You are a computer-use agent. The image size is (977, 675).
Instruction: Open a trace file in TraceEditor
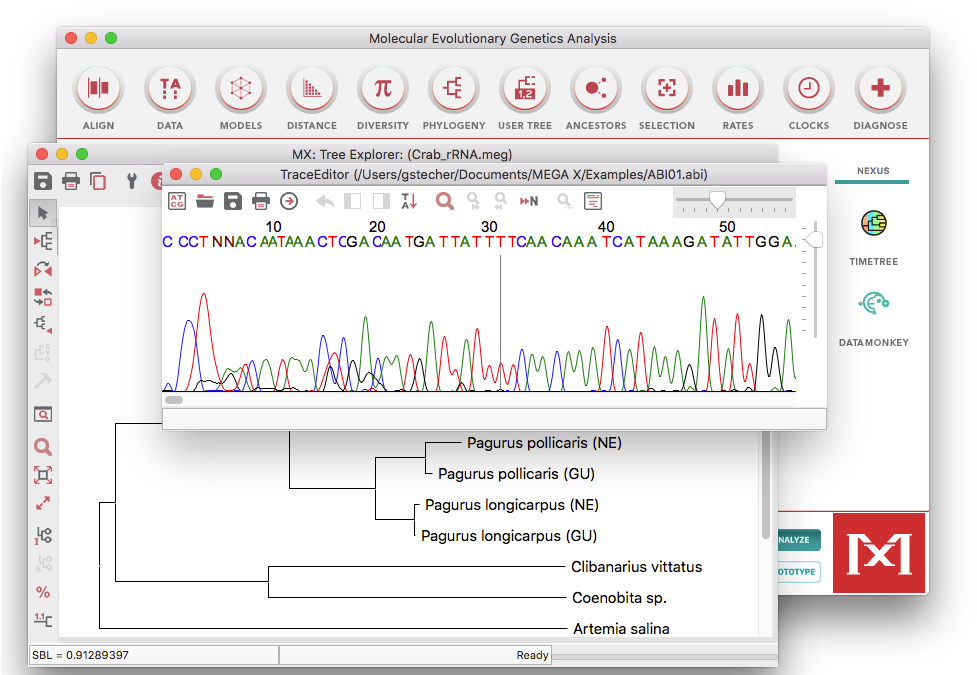click(205, 201)
